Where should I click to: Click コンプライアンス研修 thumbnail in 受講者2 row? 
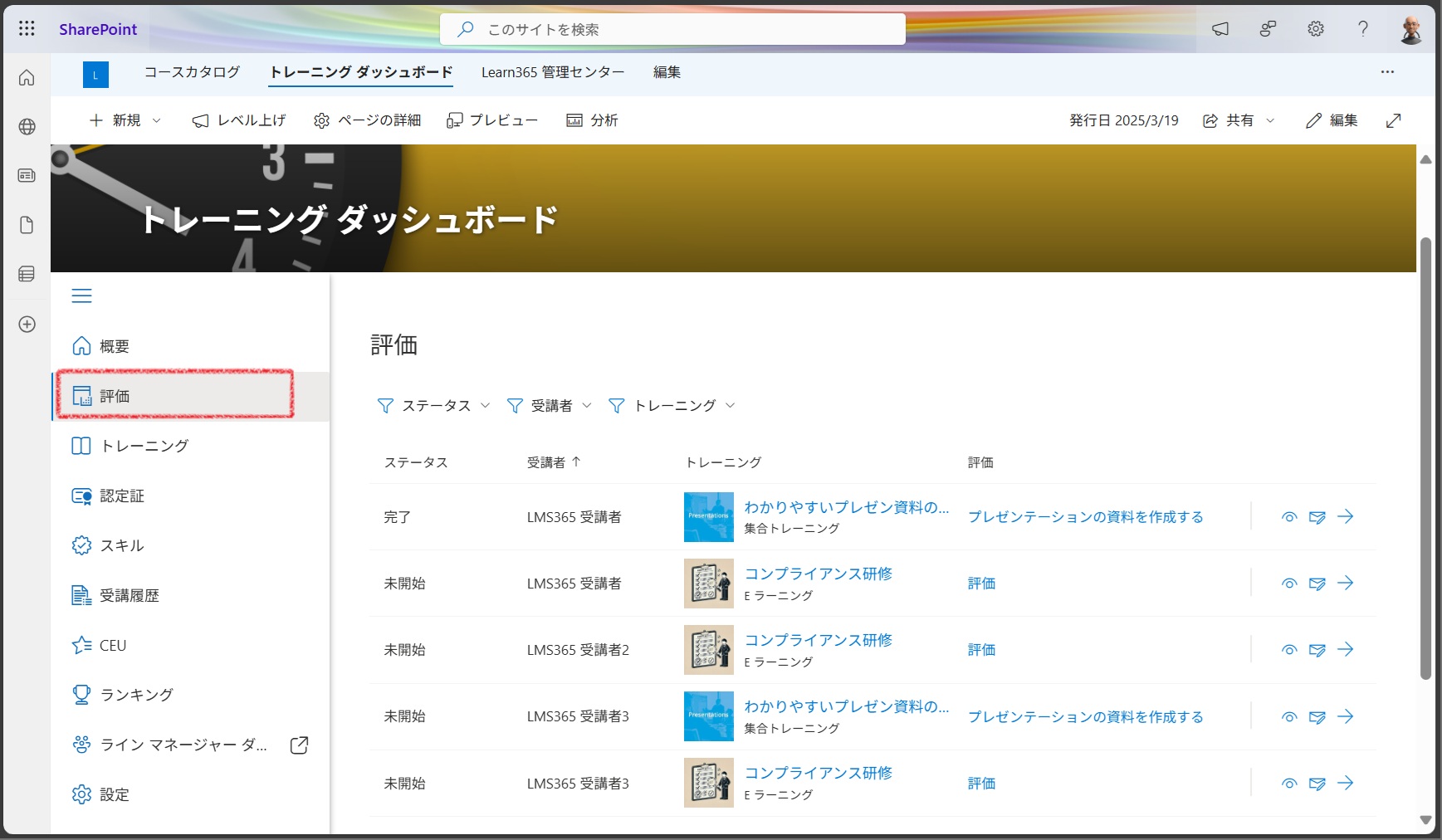(709, 650)
